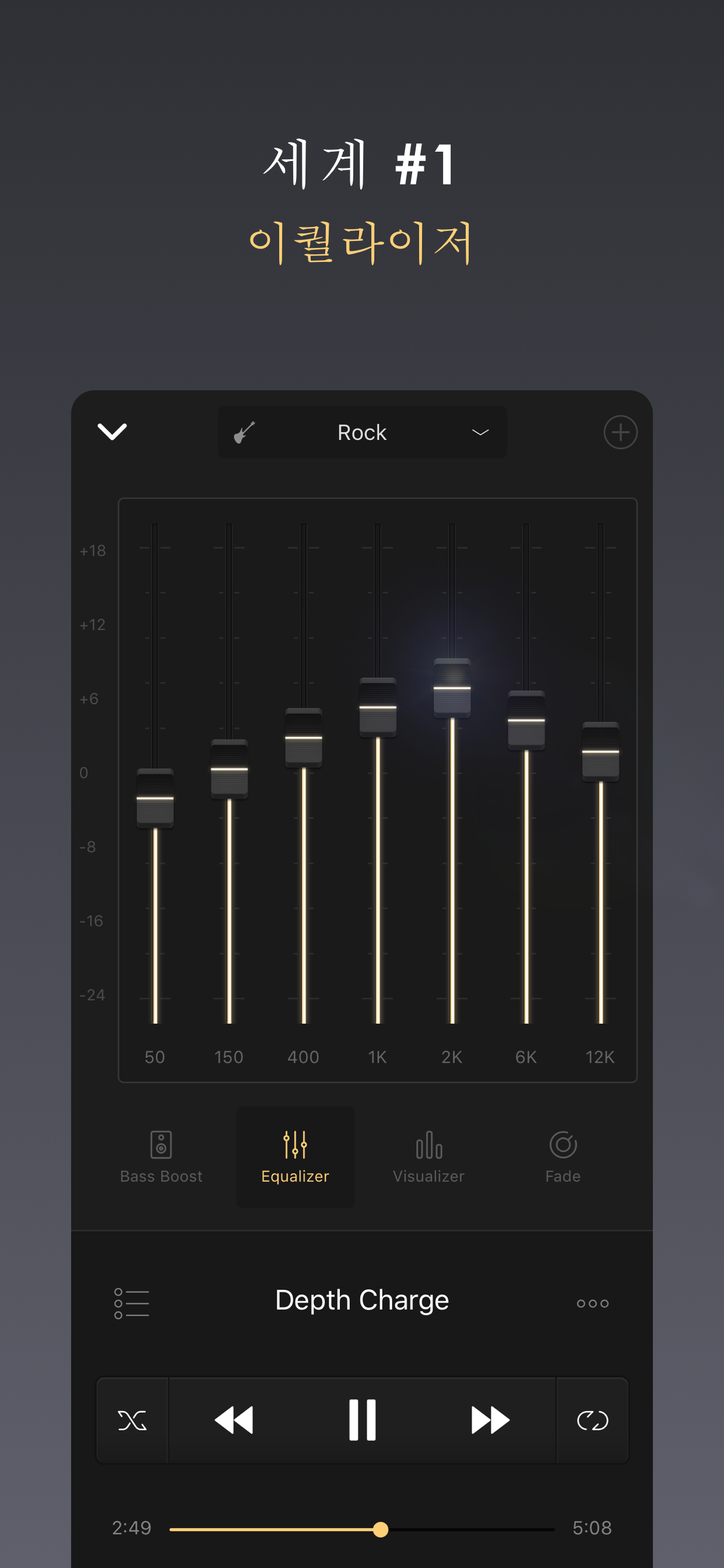This screenshot has height=1568, width=724.
Task: Click the 50 Hz slider handle
Action: point(155,798)
